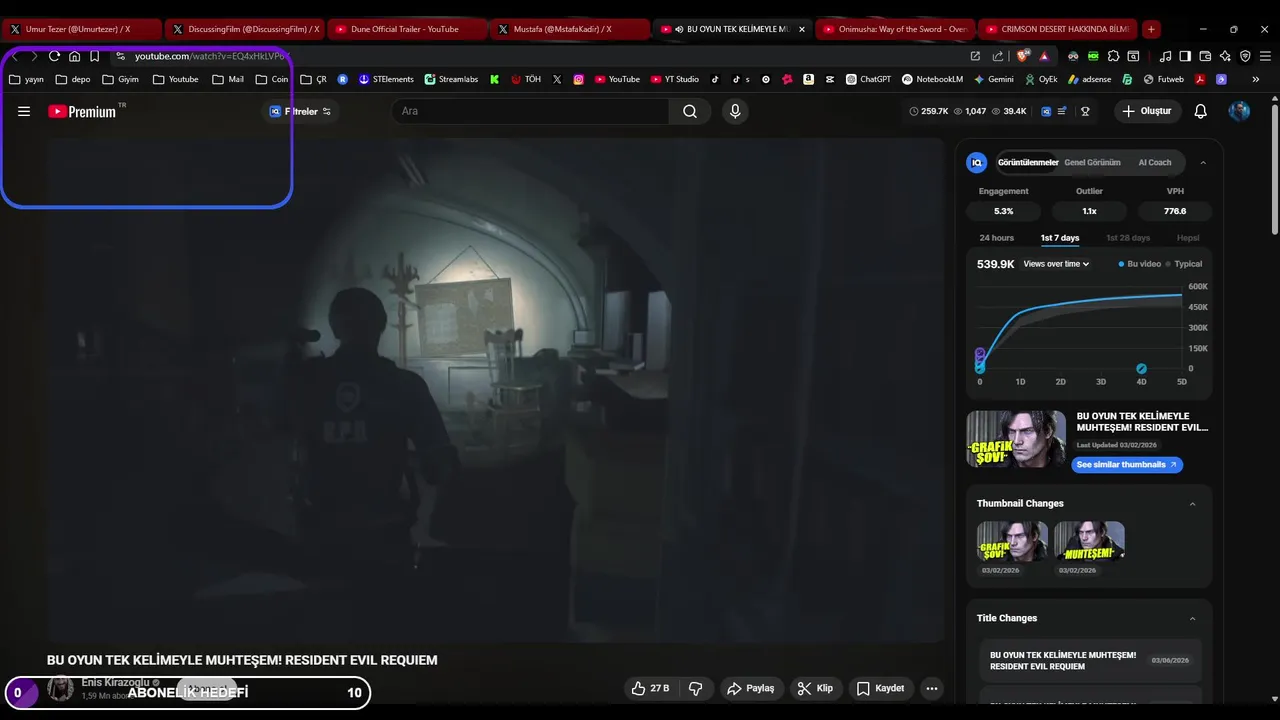This screenshot has height=720, width=1280.
Task: Open the Filtreler filters dropdown
Action: [301, 111]
